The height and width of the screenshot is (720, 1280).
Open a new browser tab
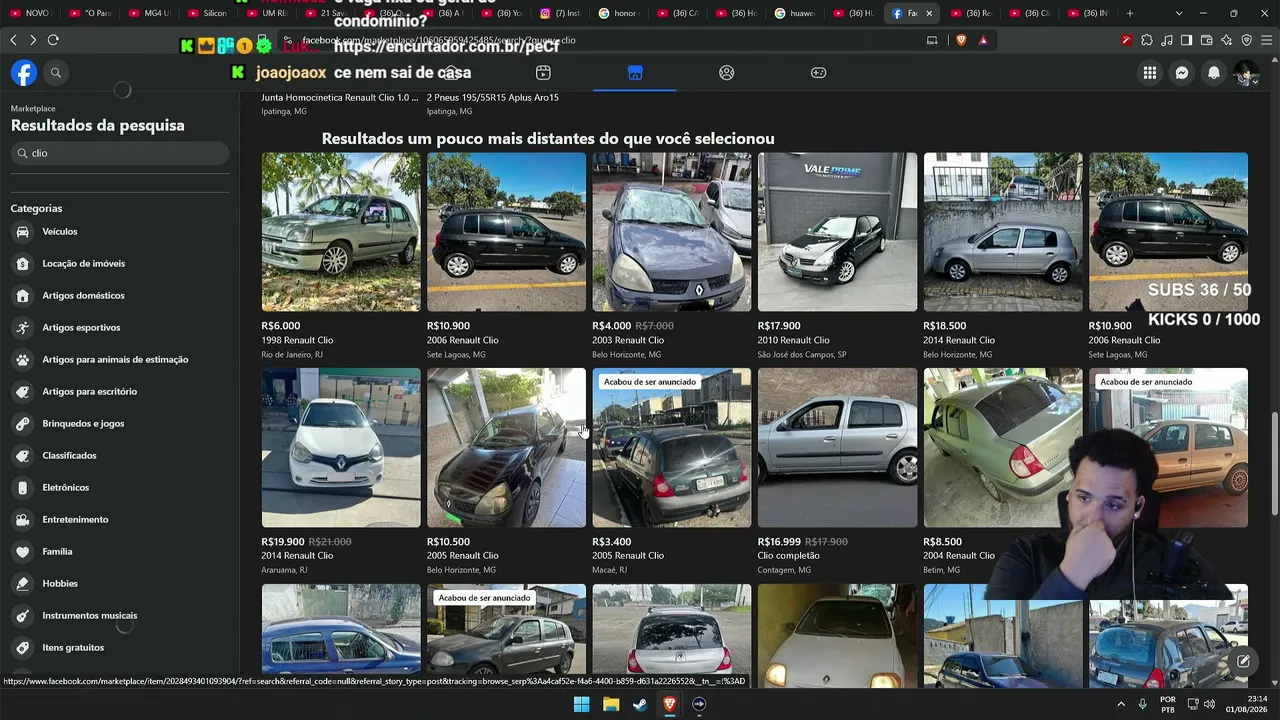coord(1130,13)
